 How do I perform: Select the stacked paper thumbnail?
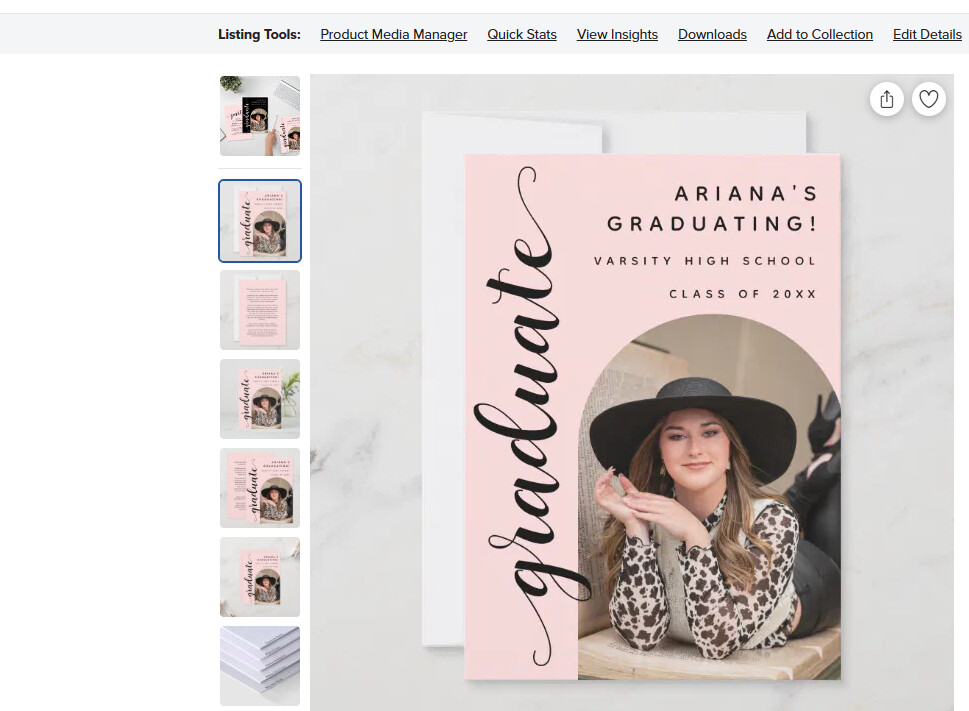[x=260, y=666]
